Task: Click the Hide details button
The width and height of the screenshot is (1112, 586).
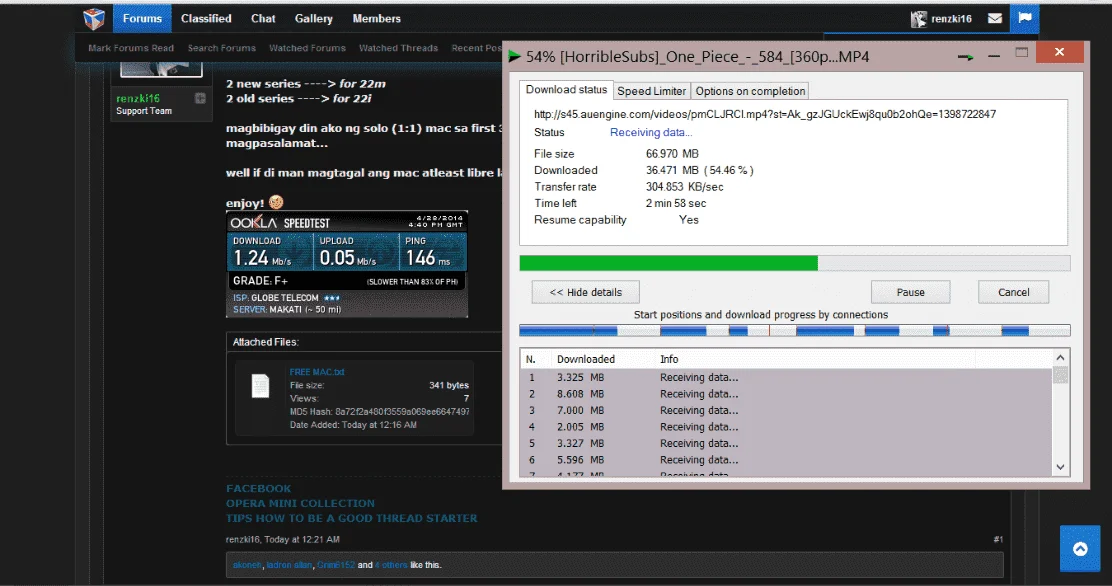Action: pos(586,292)
